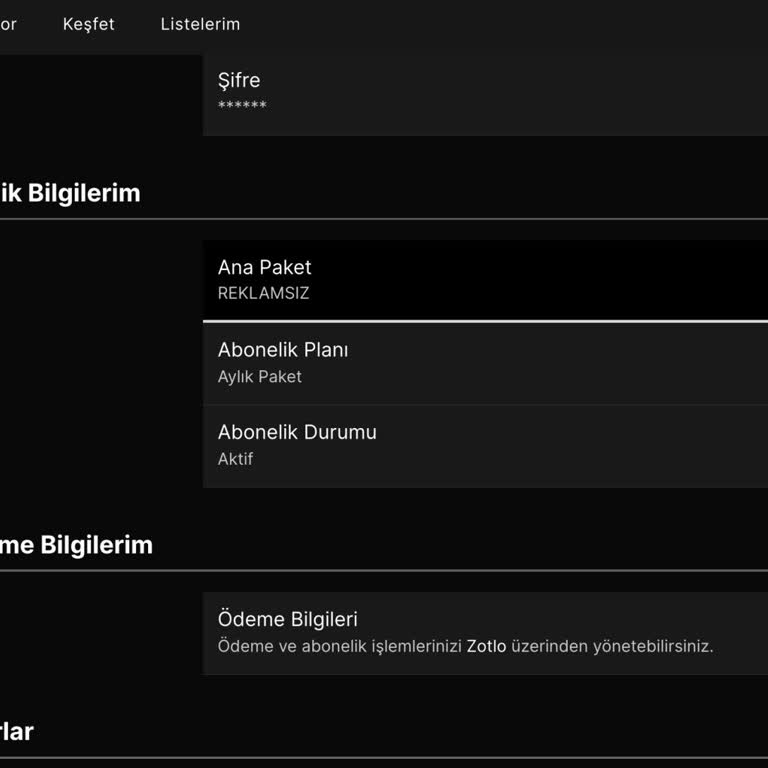Click the Abonelik Durumu row
768x768 pixels.
[x=485, y=446]
